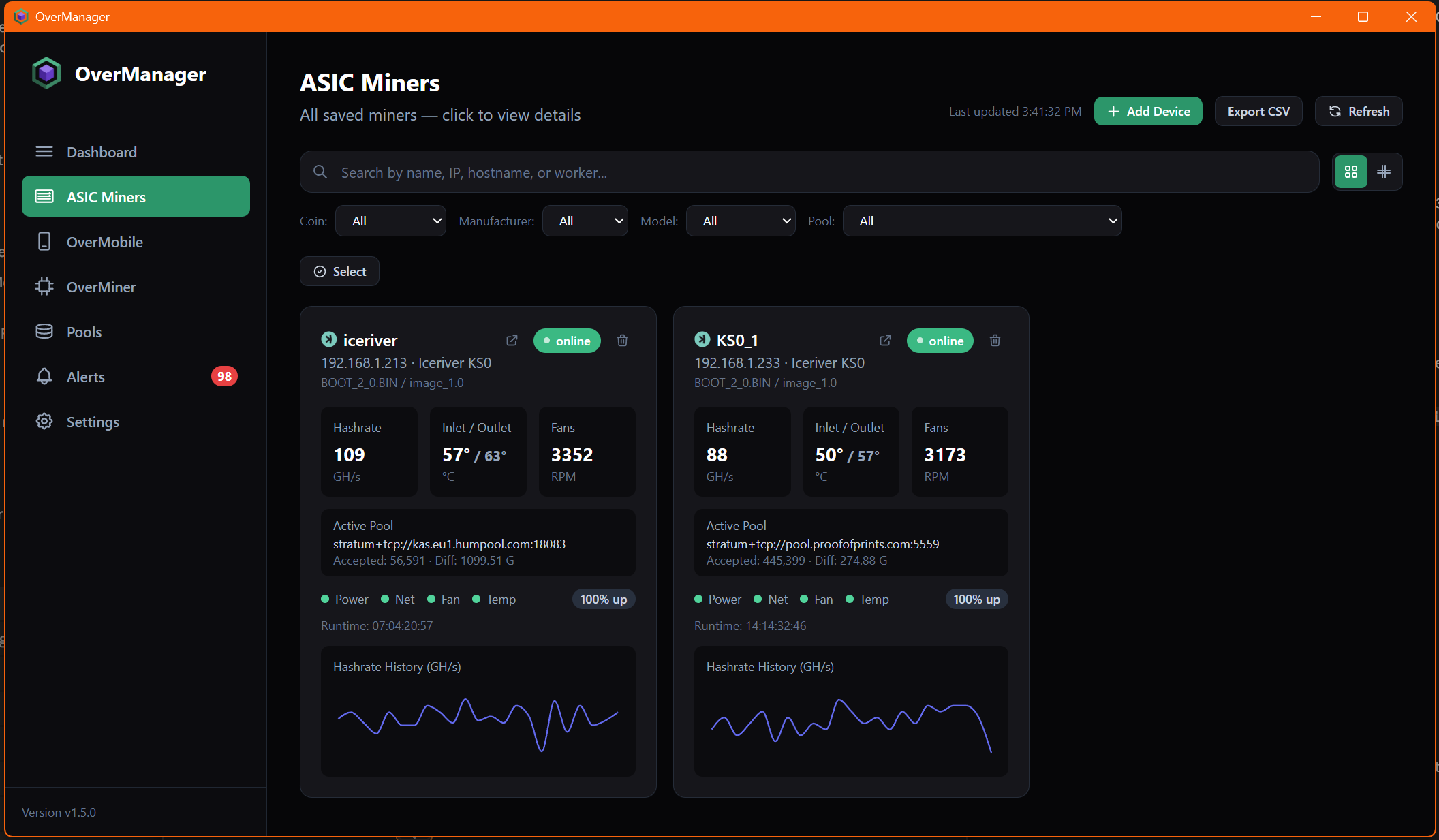The image size is (1439, 840).
Task: Click the KS0_1 coin icon
Action: point(702,339)
